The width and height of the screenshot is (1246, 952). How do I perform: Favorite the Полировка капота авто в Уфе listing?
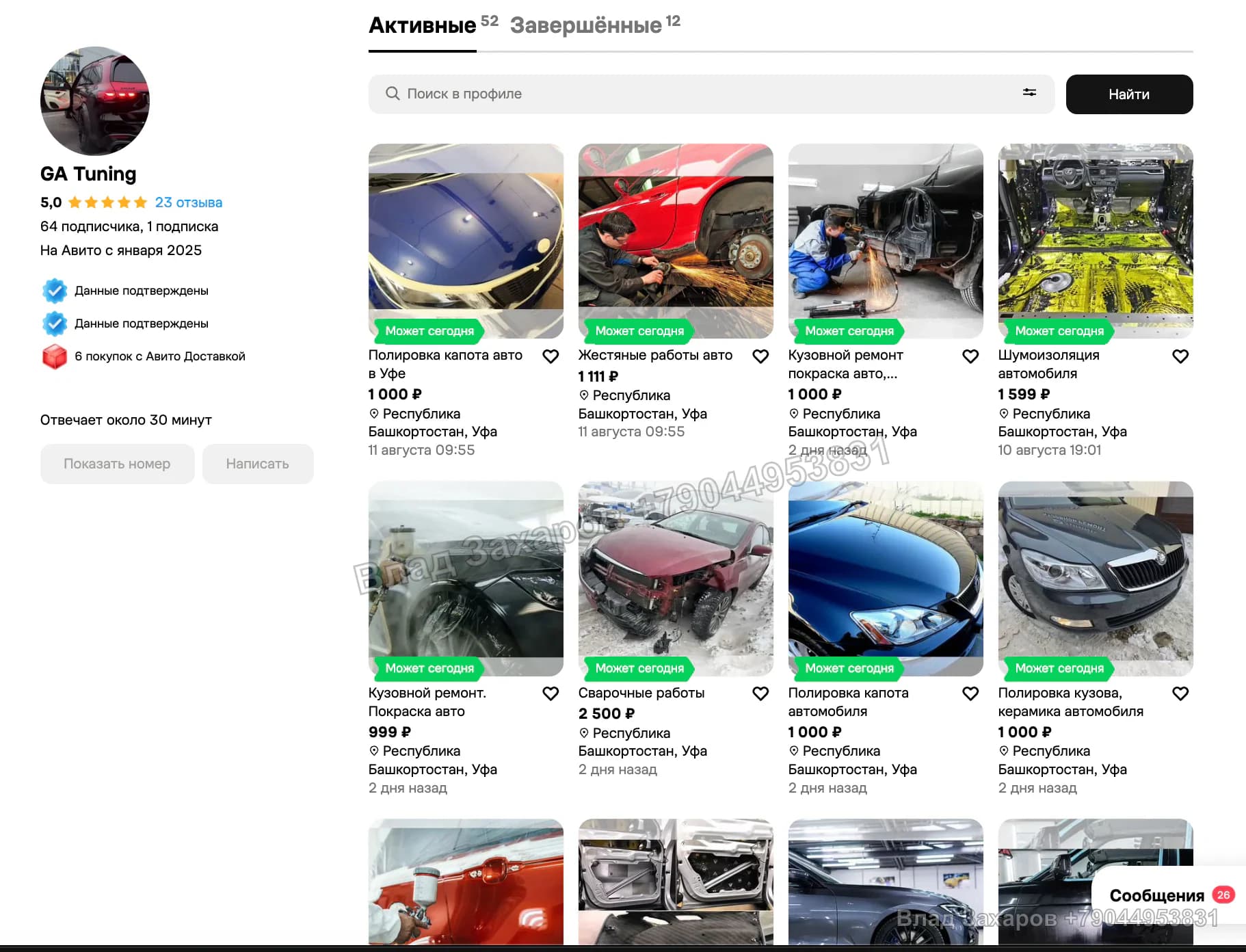click(x=551, y=356)
